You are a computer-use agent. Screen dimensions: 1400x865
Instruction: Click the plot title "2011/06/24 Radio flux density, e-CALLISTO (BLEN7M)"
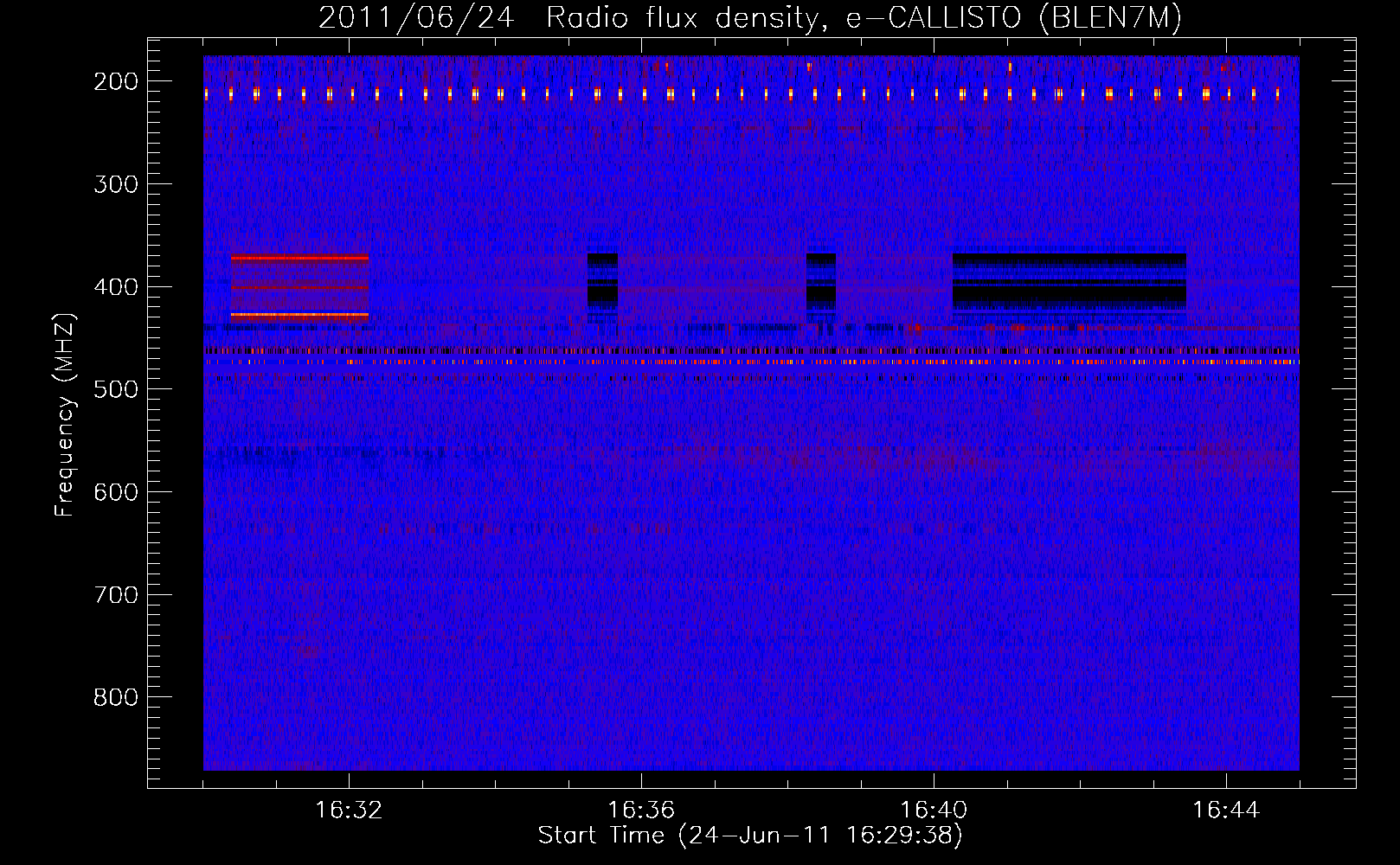tap(750, 18)
